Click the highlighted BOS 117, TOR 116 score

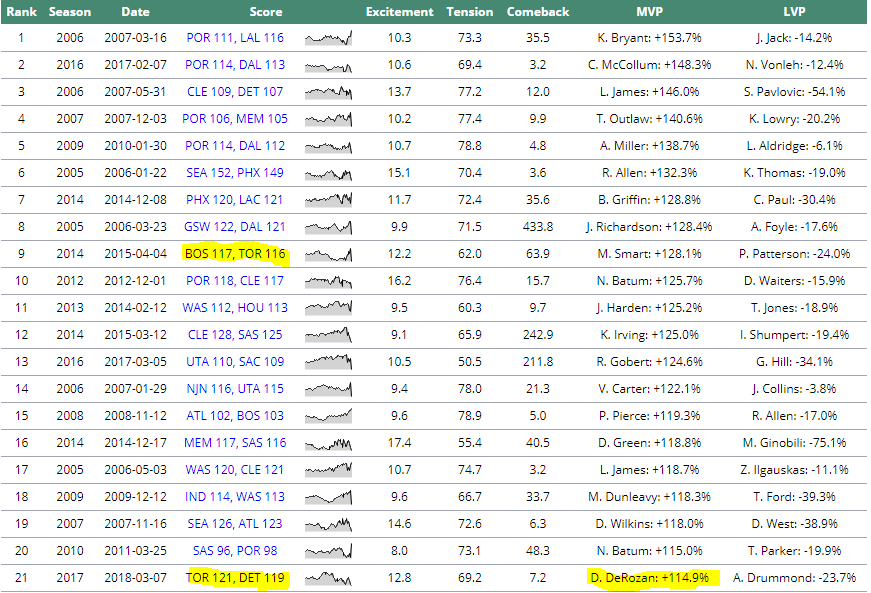point(235,255)
